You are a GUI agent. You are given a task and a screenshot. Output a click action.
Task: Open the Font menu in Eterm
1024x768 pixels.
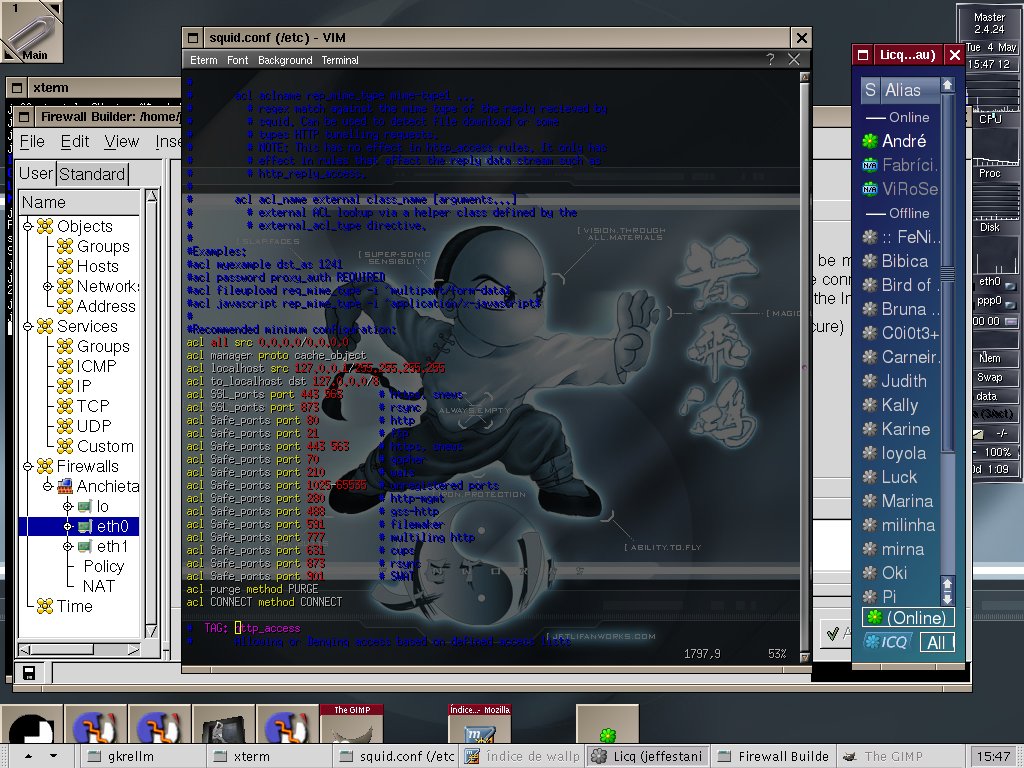coord(238,60)
